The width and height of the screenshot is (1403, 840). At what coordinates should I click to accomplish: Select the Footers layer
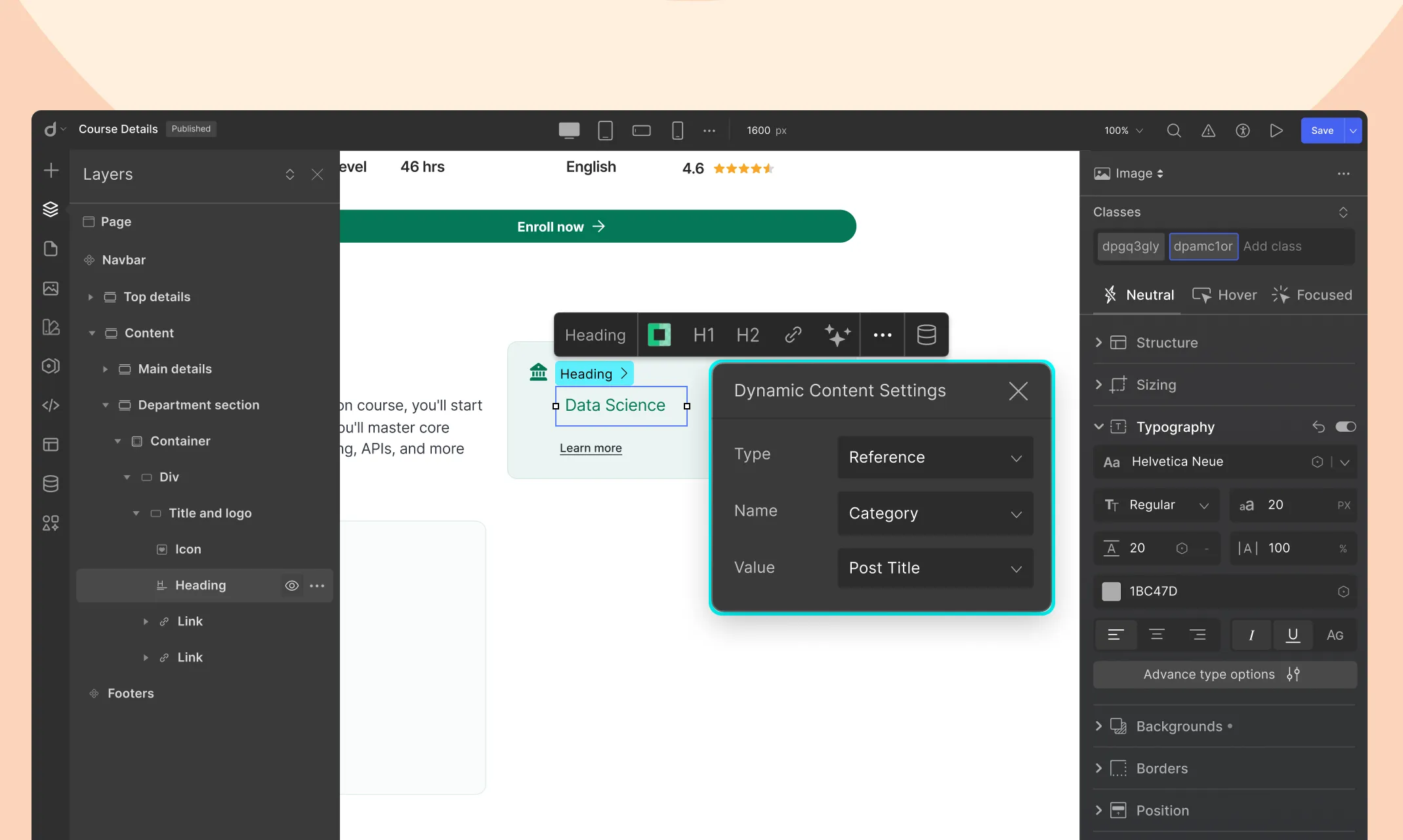click(x=130, y=694)
